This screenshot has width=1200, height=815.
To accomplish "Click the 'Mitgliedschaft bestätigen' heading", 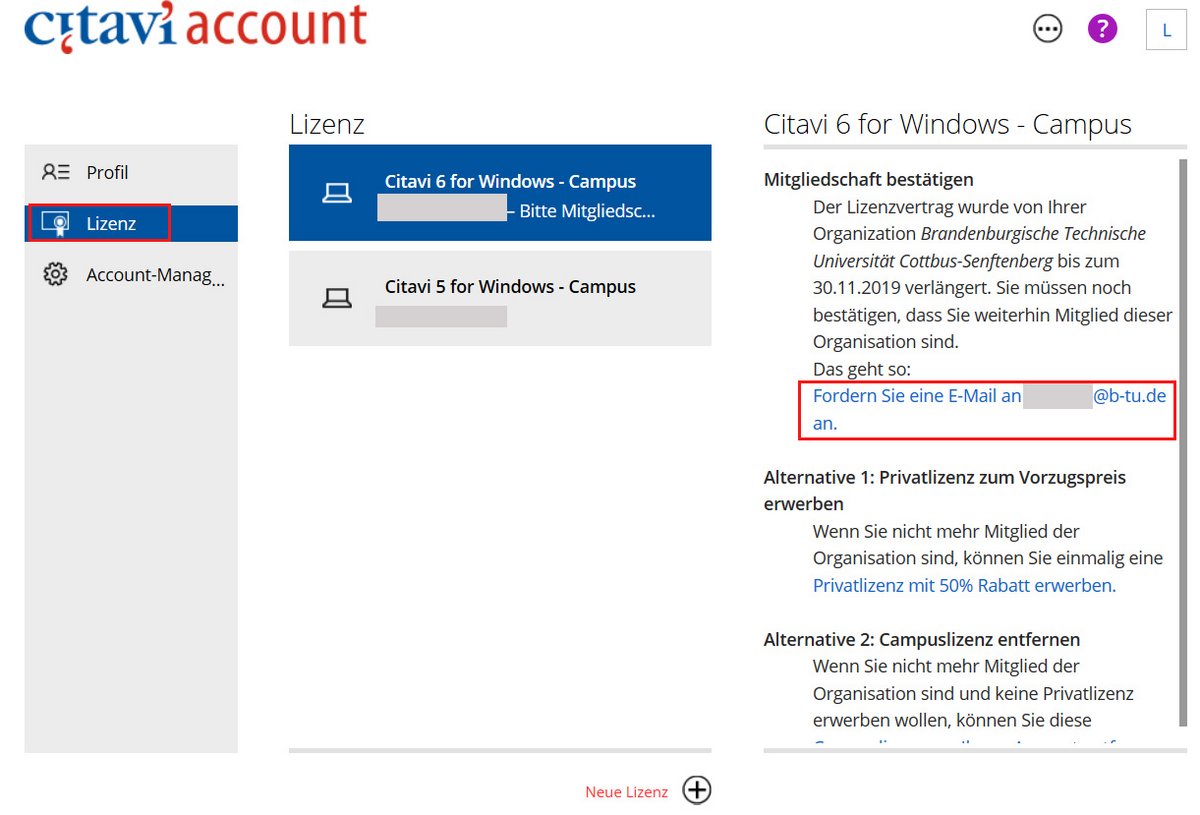I will 869,180.
